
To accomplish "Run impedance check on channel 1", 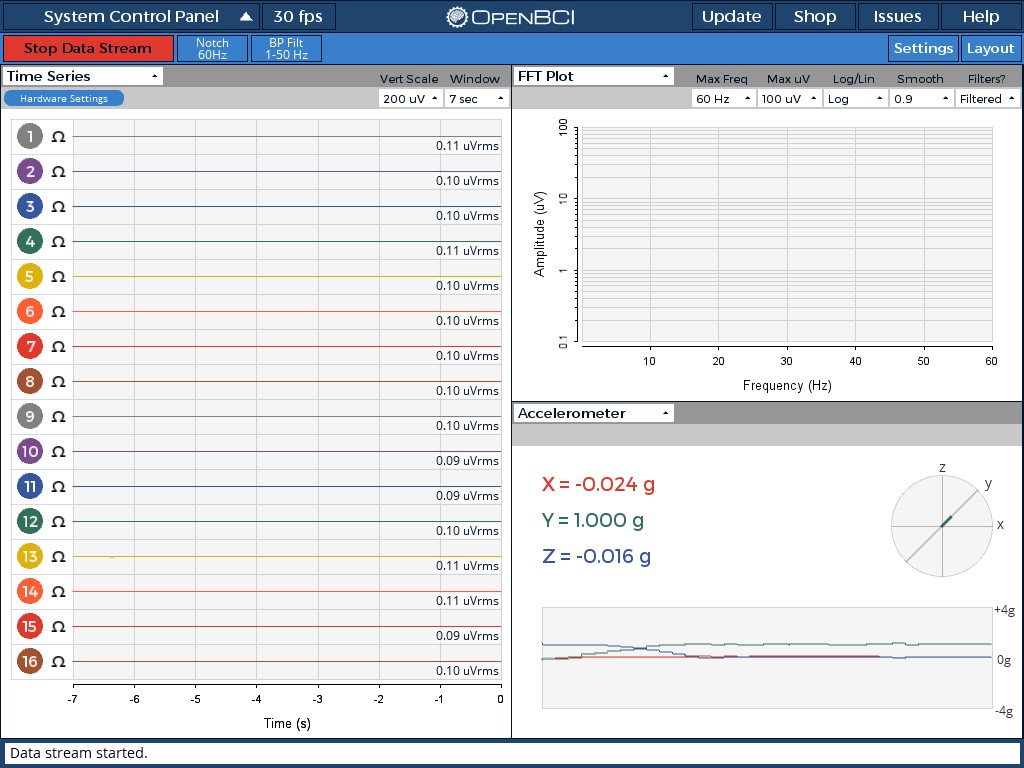I will coord(58,136).
